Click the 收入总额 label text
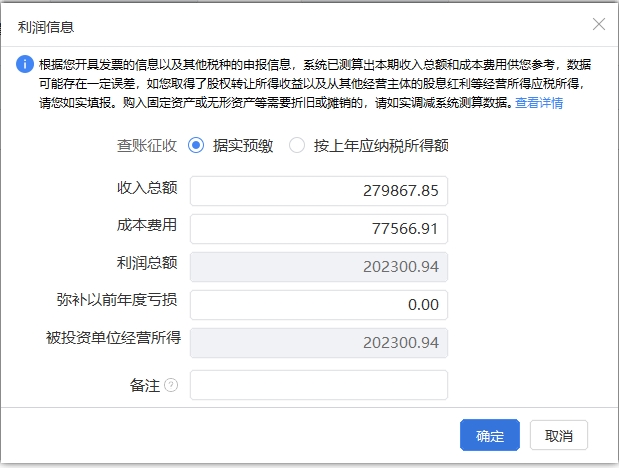This screenshot has height=468, width=619. [x=147, y=188]
